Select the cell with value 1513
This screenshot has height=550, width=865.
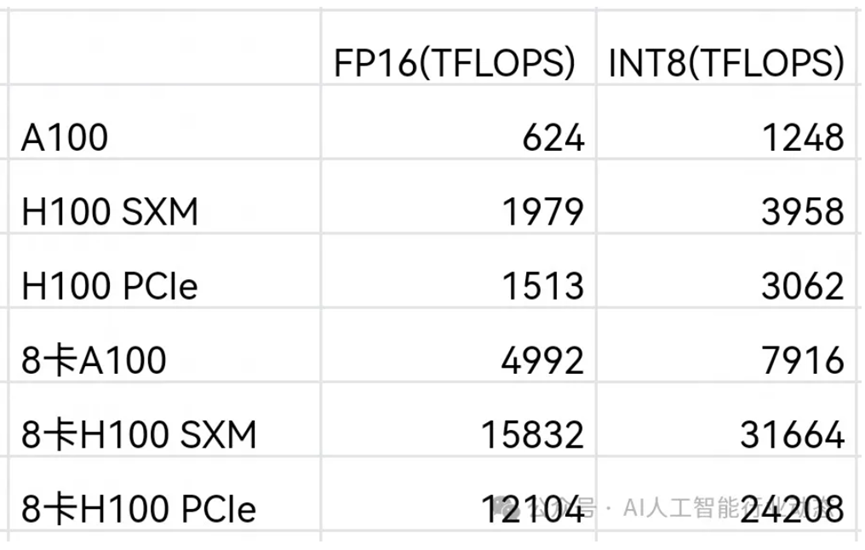(x=540, y=286)
